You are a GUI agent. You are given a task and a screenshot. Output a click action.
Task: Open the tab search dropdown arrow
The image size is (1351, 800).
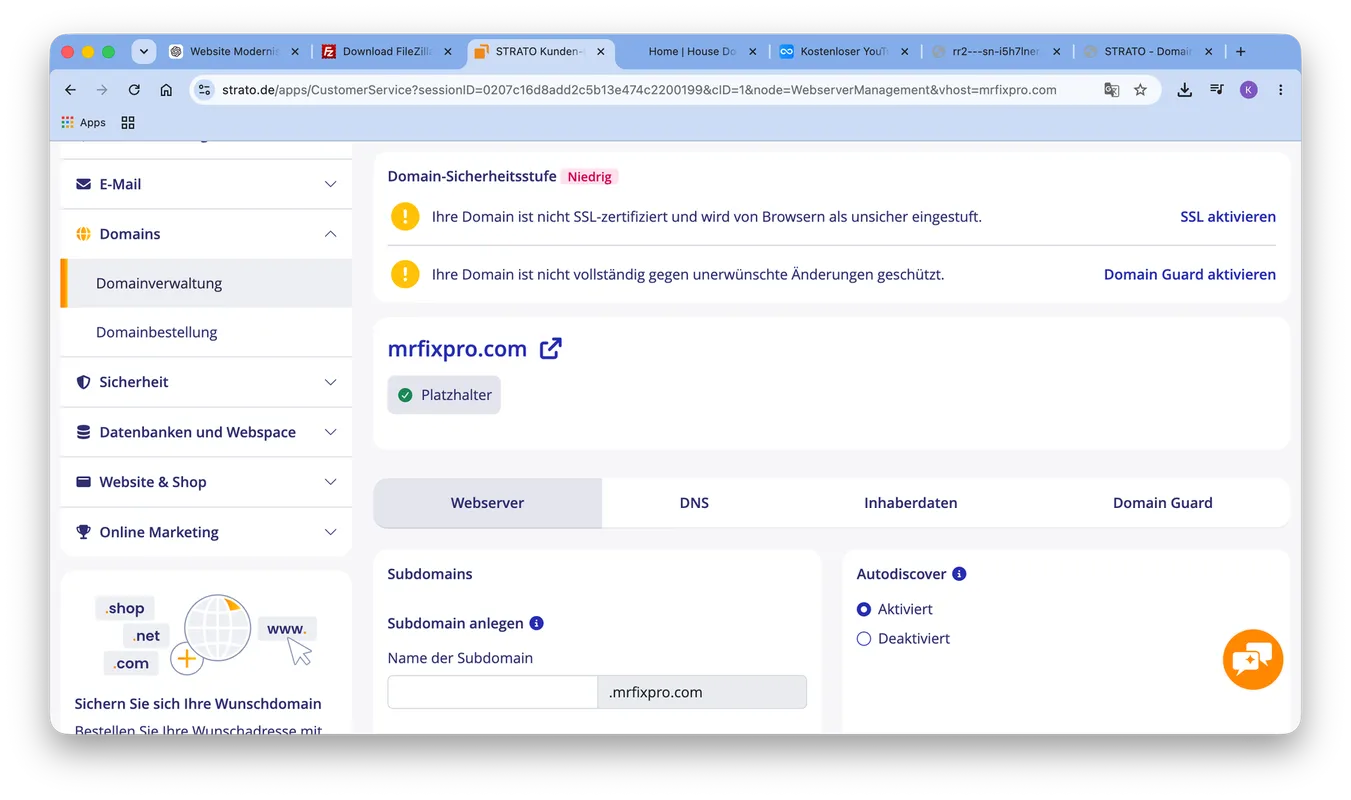click(144, 51)
